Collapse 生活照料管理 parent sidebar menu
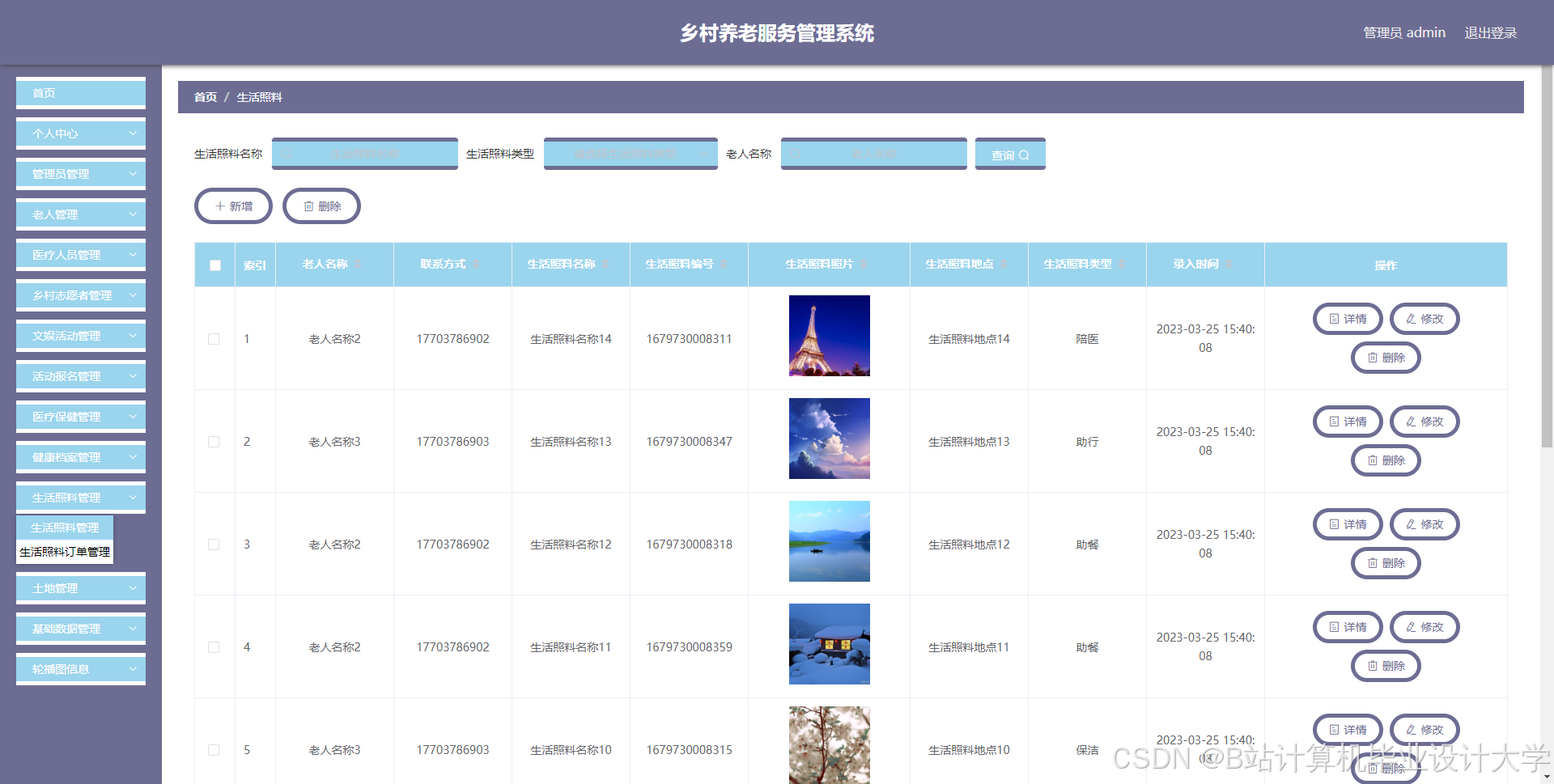This screenshot has width=1554, height=784. click(81, 498)
